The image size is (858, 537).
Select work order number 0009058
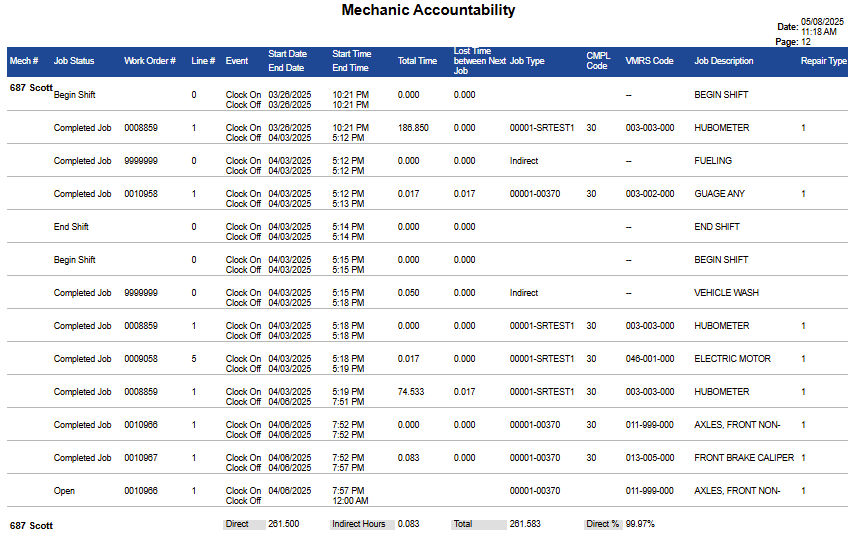pyautogui.click(x=141, y=359)
